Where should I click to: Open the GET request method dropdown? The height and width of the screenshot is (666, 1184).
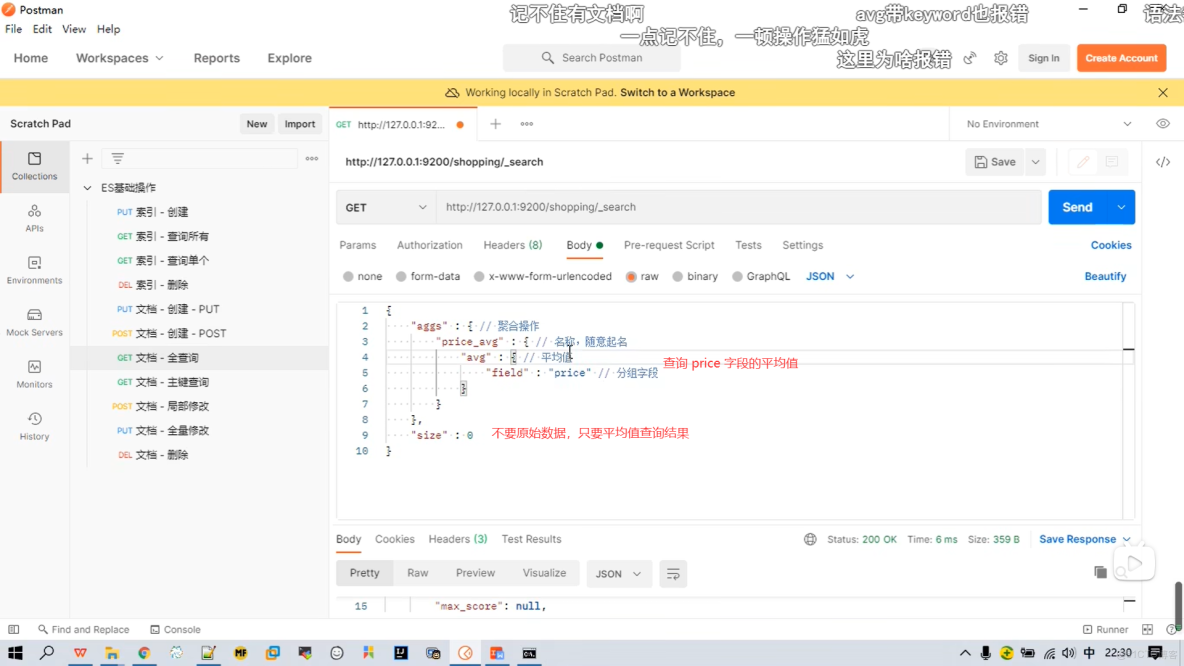click(x=385, y=206)
